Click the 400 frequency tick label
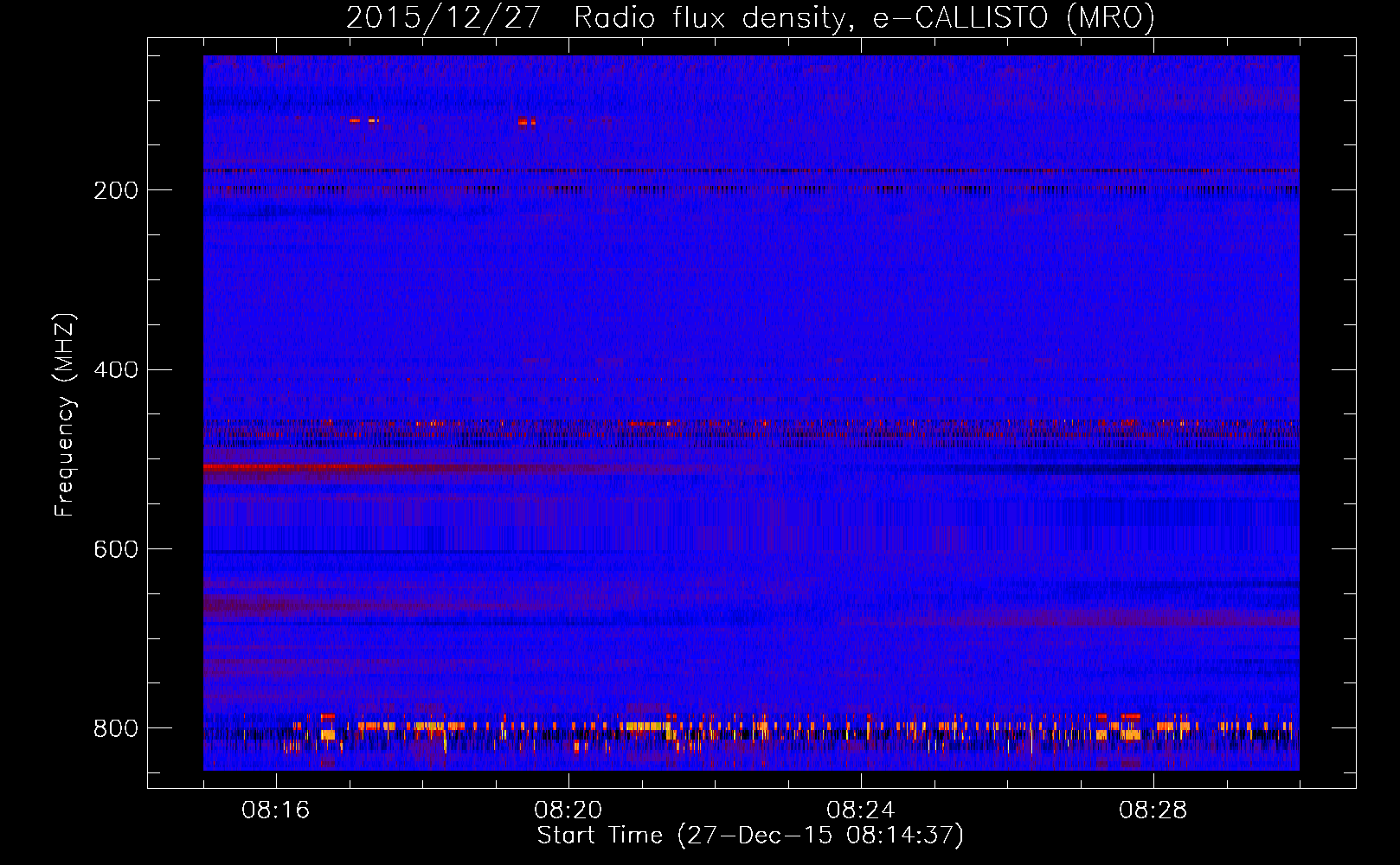Image resolution: width=1400 pixels, height=865 pixels. pyautogui.click(x=116, y=370)
